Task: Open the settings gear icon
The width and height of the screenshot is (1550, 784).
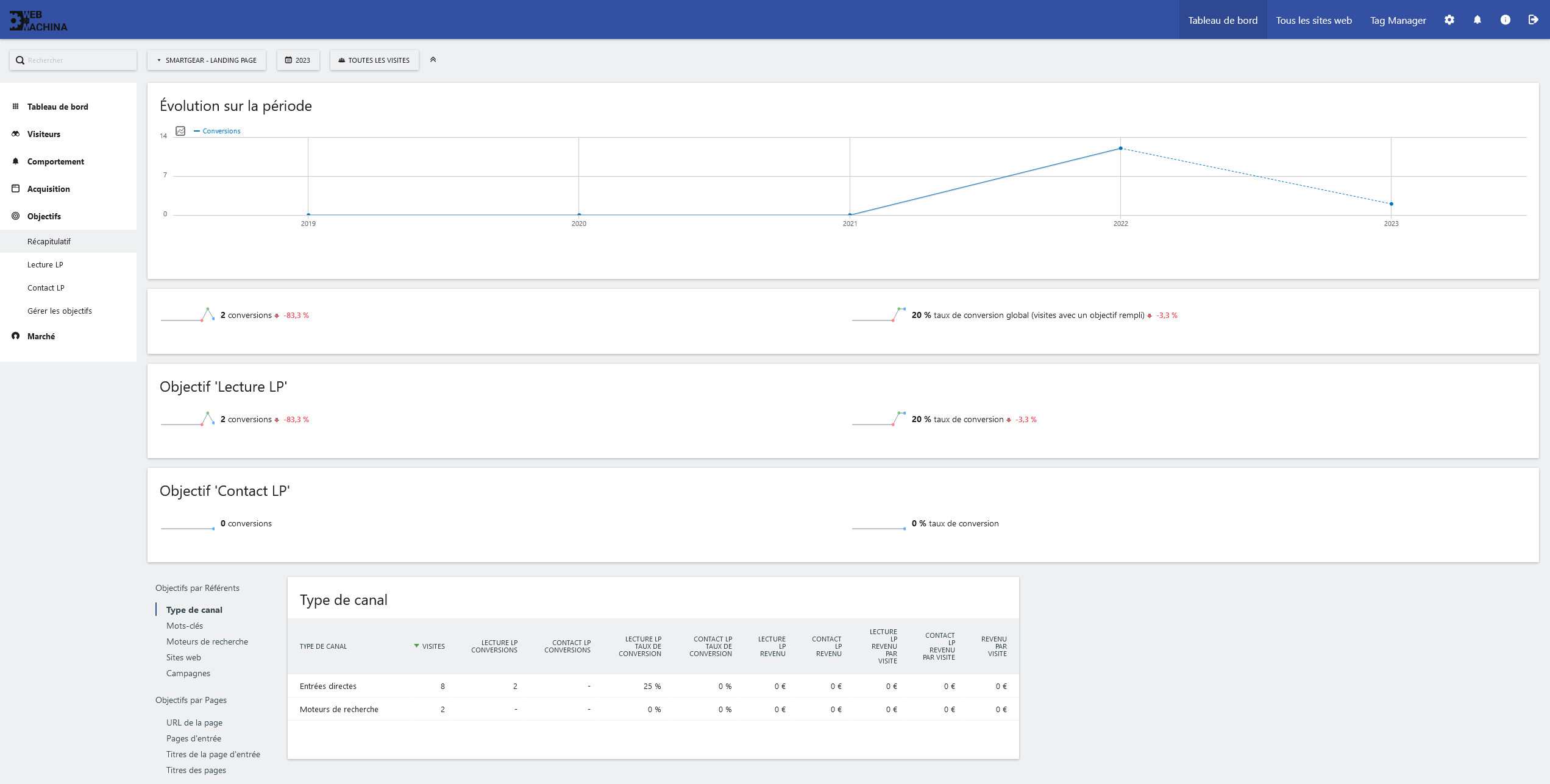Action: click(1449, 20)
